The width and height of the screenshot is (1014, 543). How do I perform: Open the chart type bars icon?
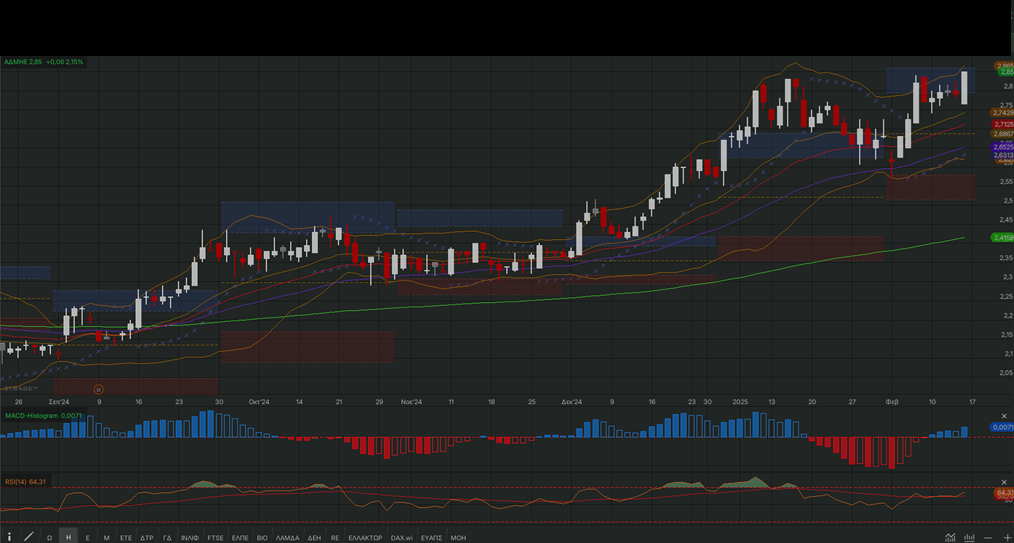(969, 537)
